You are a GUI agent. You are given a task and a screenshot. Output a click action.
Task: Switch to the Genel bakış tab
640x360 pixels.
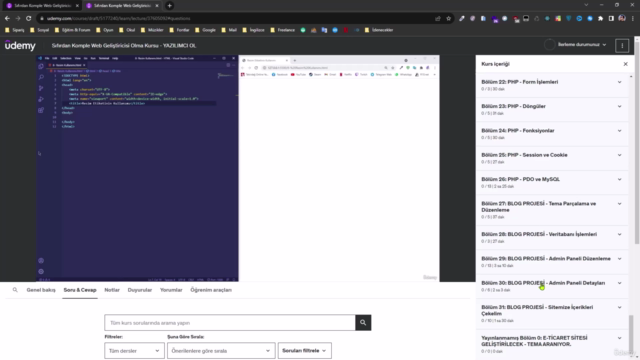pos(41,290)
